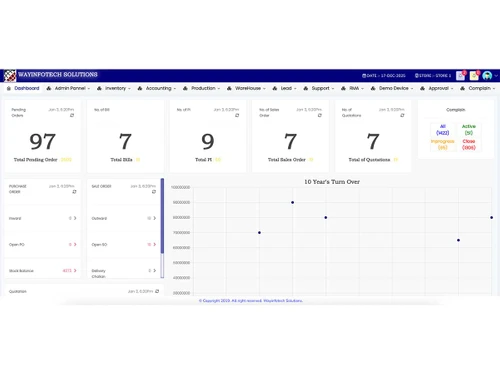Click the icon beside Complain menu
Screen dimensions: 500x375
pyautogui.click(x=462, y=88)
